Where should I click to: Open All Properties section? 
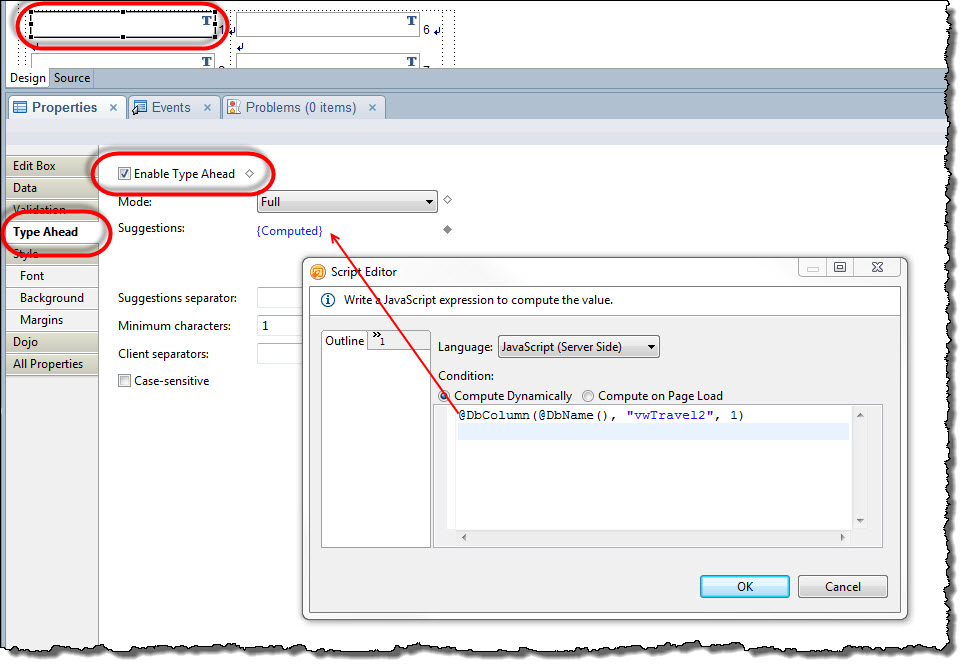[52, 364]
